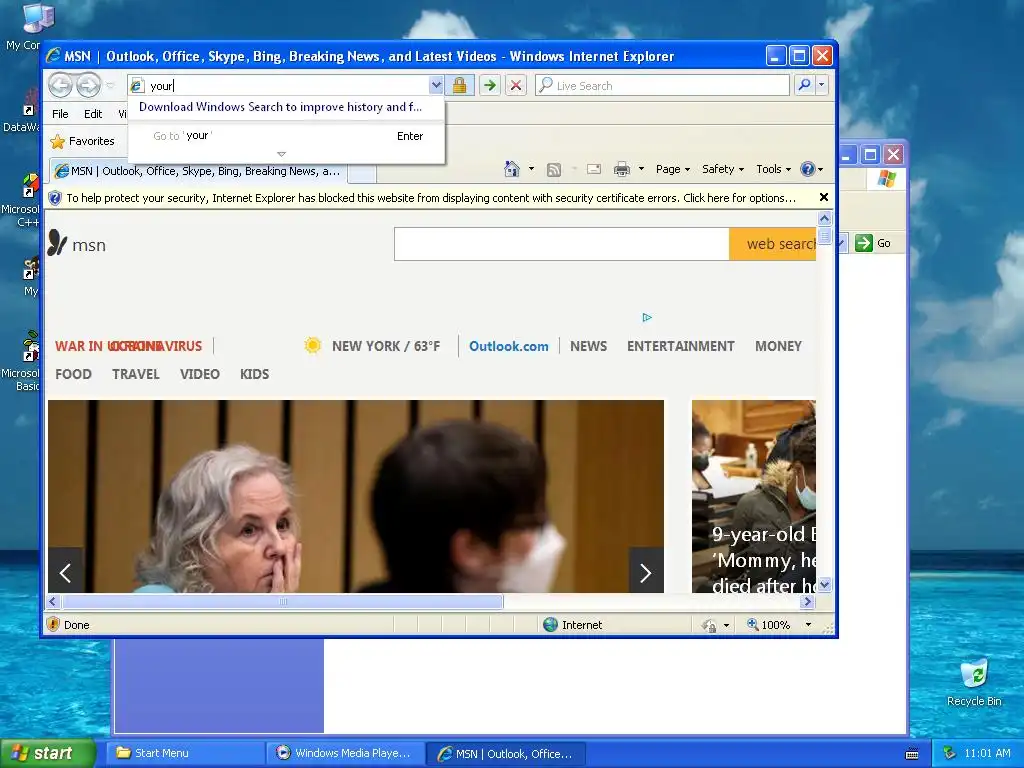1024x768 pixels.
Task: Open a new blank tab
Action: pyautogui.click(x=361, y=173)
